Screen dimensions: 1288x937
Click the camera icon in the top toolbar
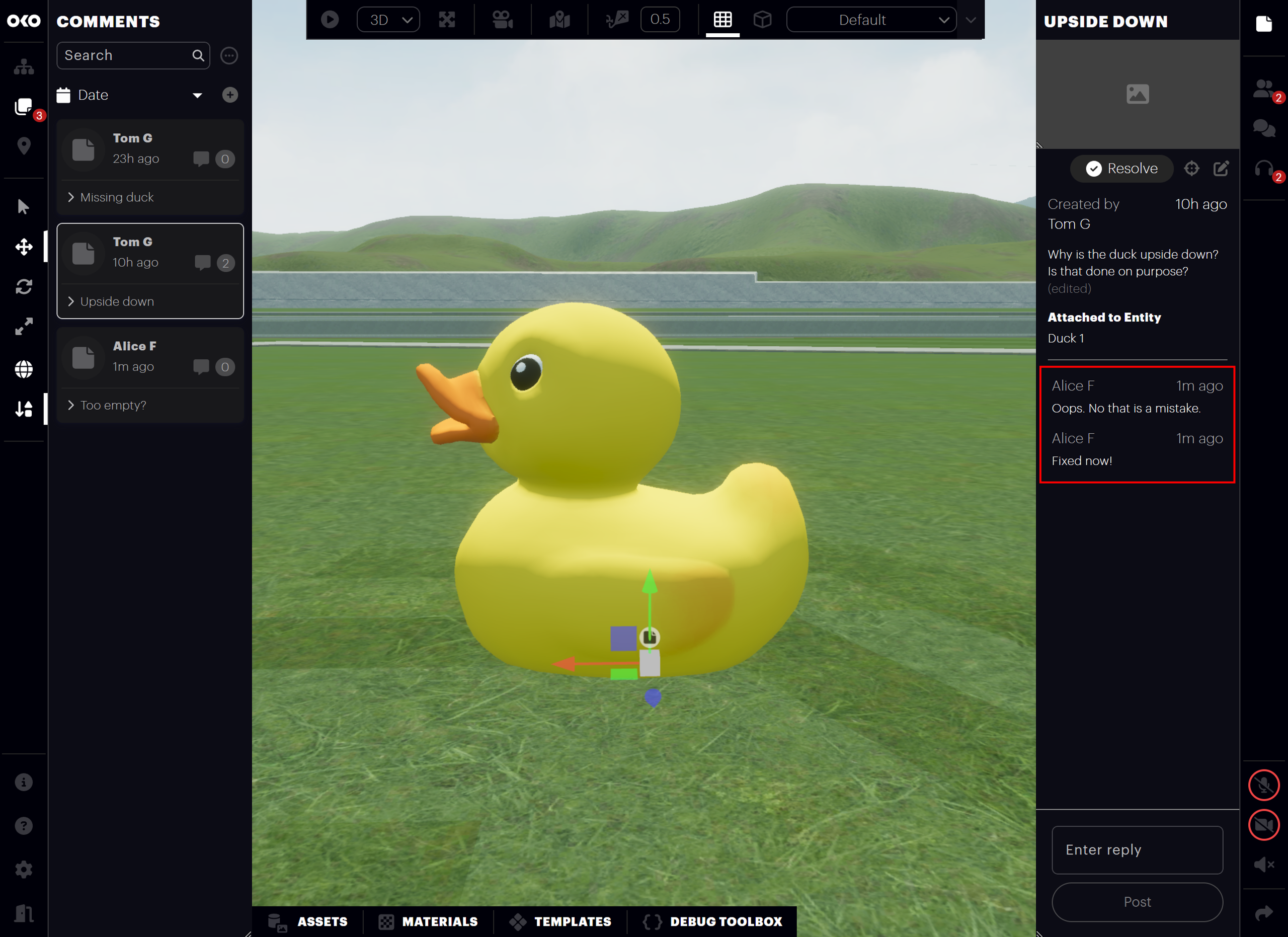[x=502, y=19]
